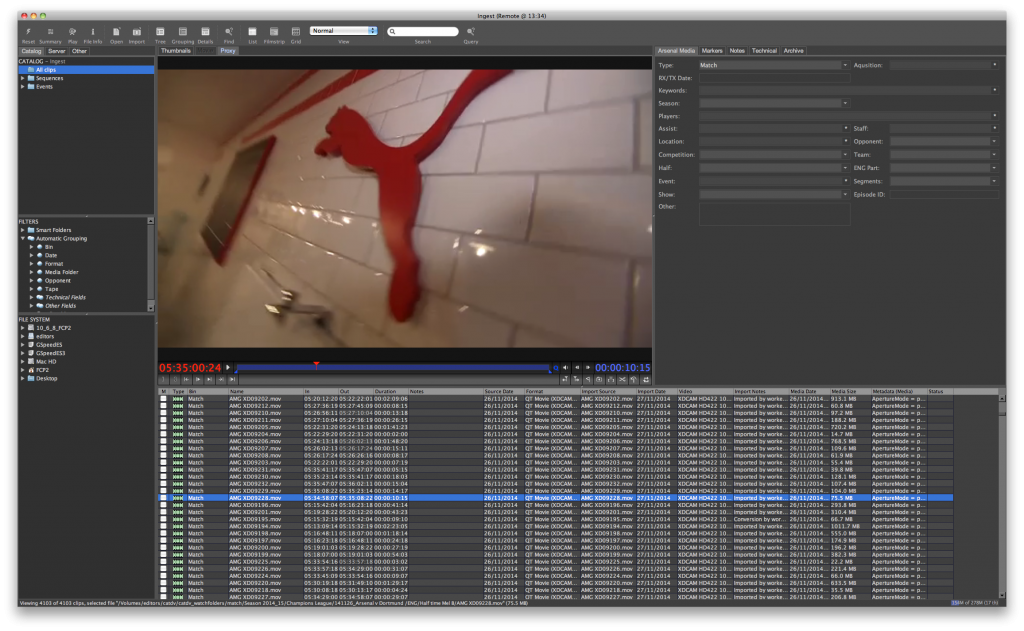The height and width of the screenshot is (631, 1024).
Task: Check the box for AMG XD09212.mov row
Action: tap(164, 406)
